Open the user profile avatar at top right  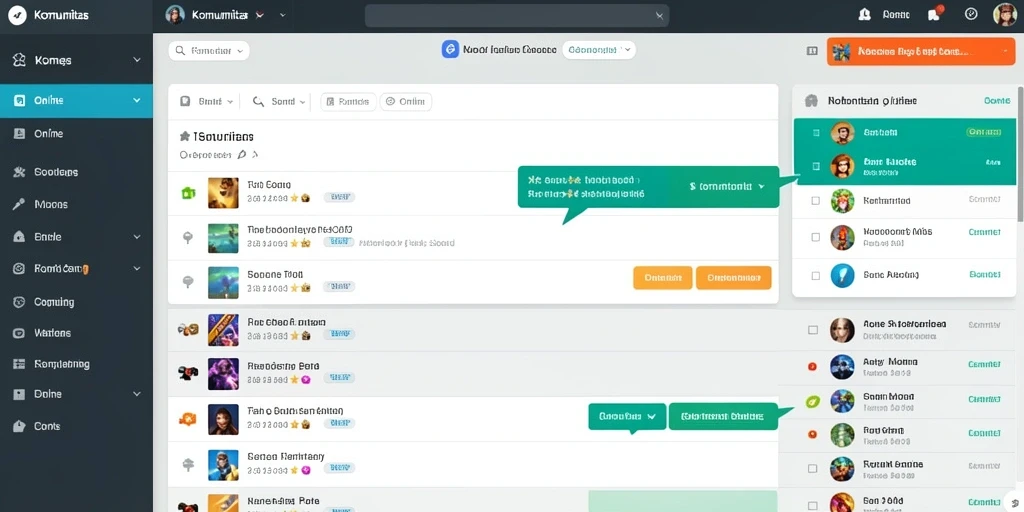pos(1004,14)
